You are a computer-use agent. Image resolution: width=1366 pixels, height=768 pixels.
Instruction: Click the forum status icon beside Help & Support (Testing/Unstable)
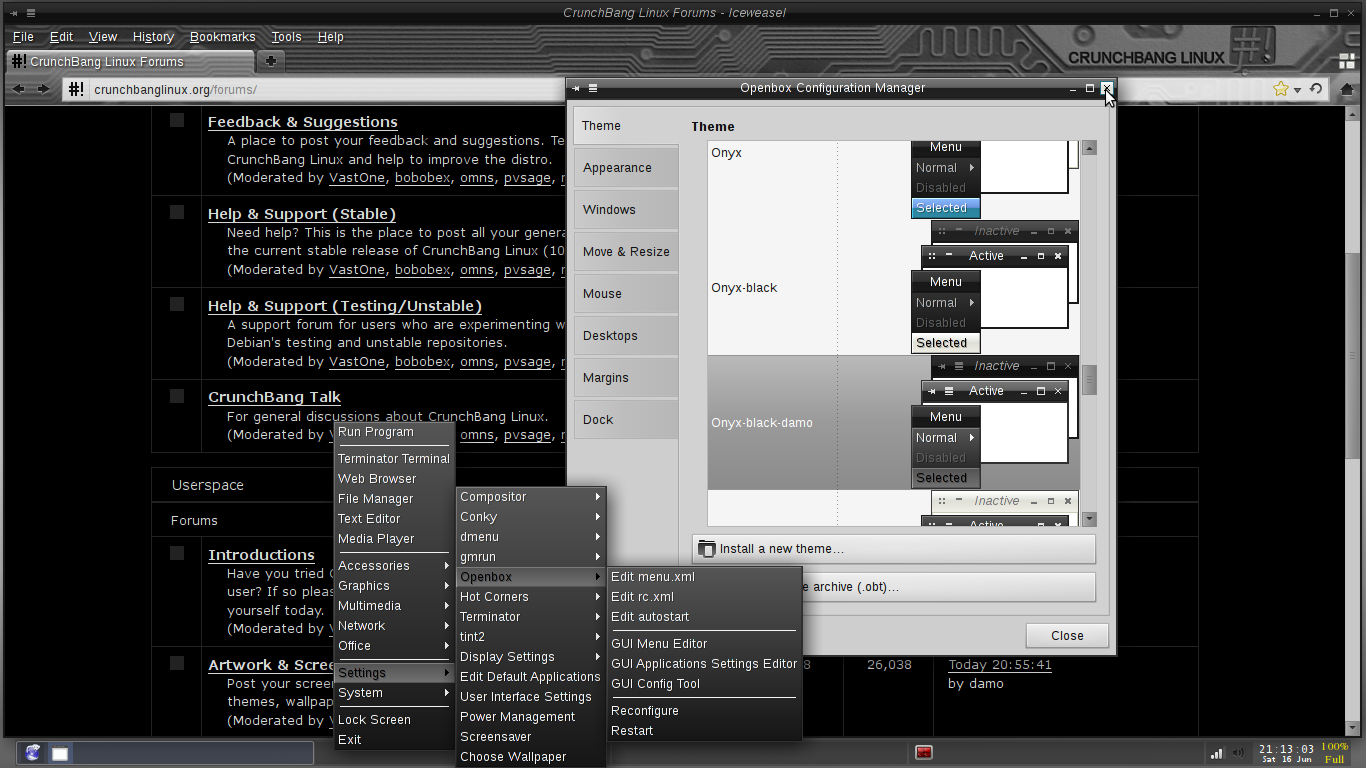(x=177, y=304)
